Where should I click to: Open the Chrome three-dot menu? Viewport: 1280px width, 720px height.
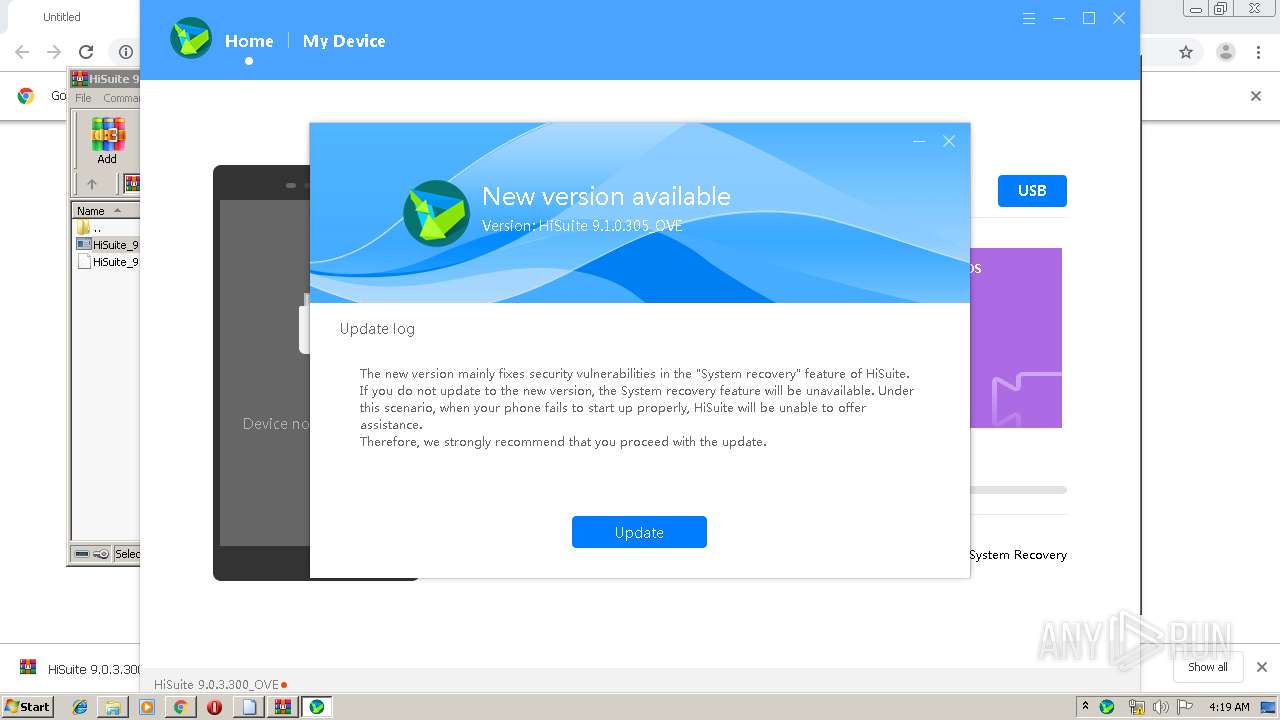(x=1259, y=52)
